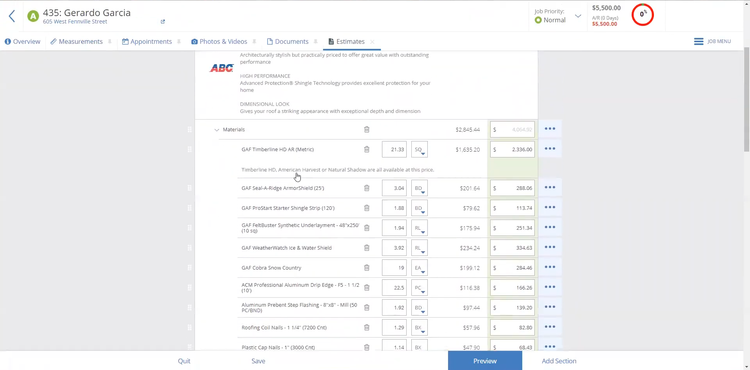Click the Quit button
750x370 pixels.
pos(184,361)
